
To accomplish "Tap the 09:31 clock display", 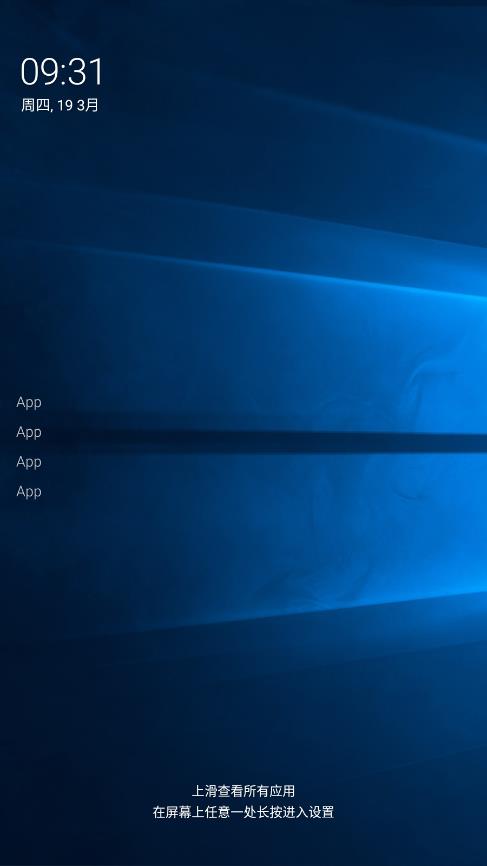I will point(62,72).
